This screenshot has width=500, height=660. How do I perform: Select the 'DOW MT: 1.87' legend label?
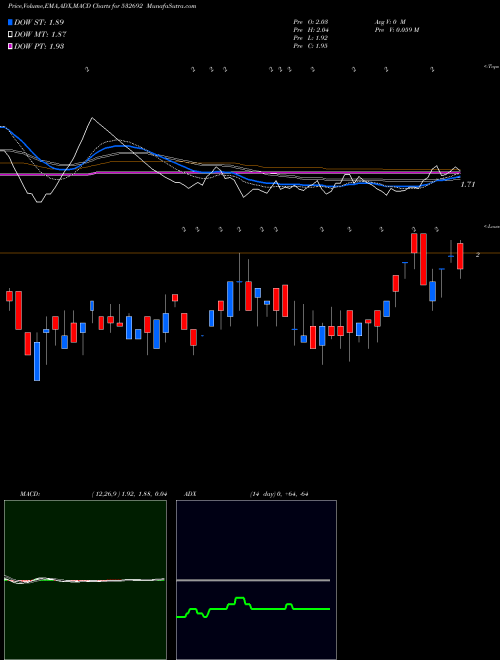pyautogui.click(x=40, y=35)
